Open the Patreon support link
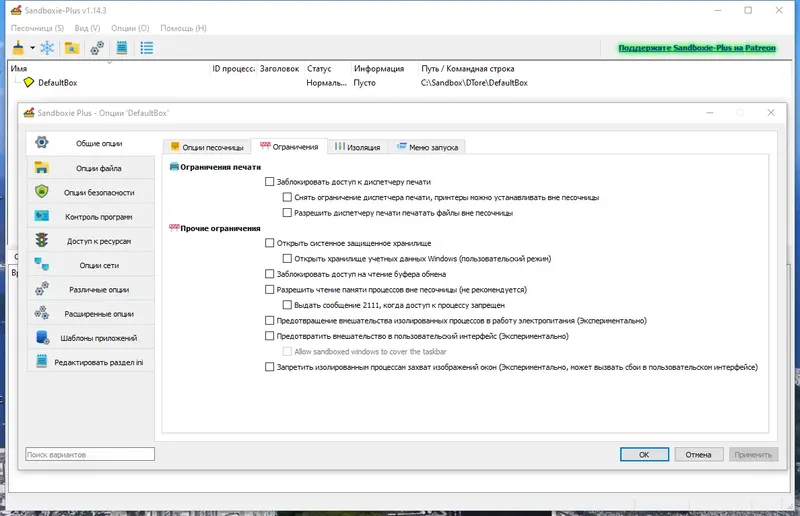 (x=697, y=47)
